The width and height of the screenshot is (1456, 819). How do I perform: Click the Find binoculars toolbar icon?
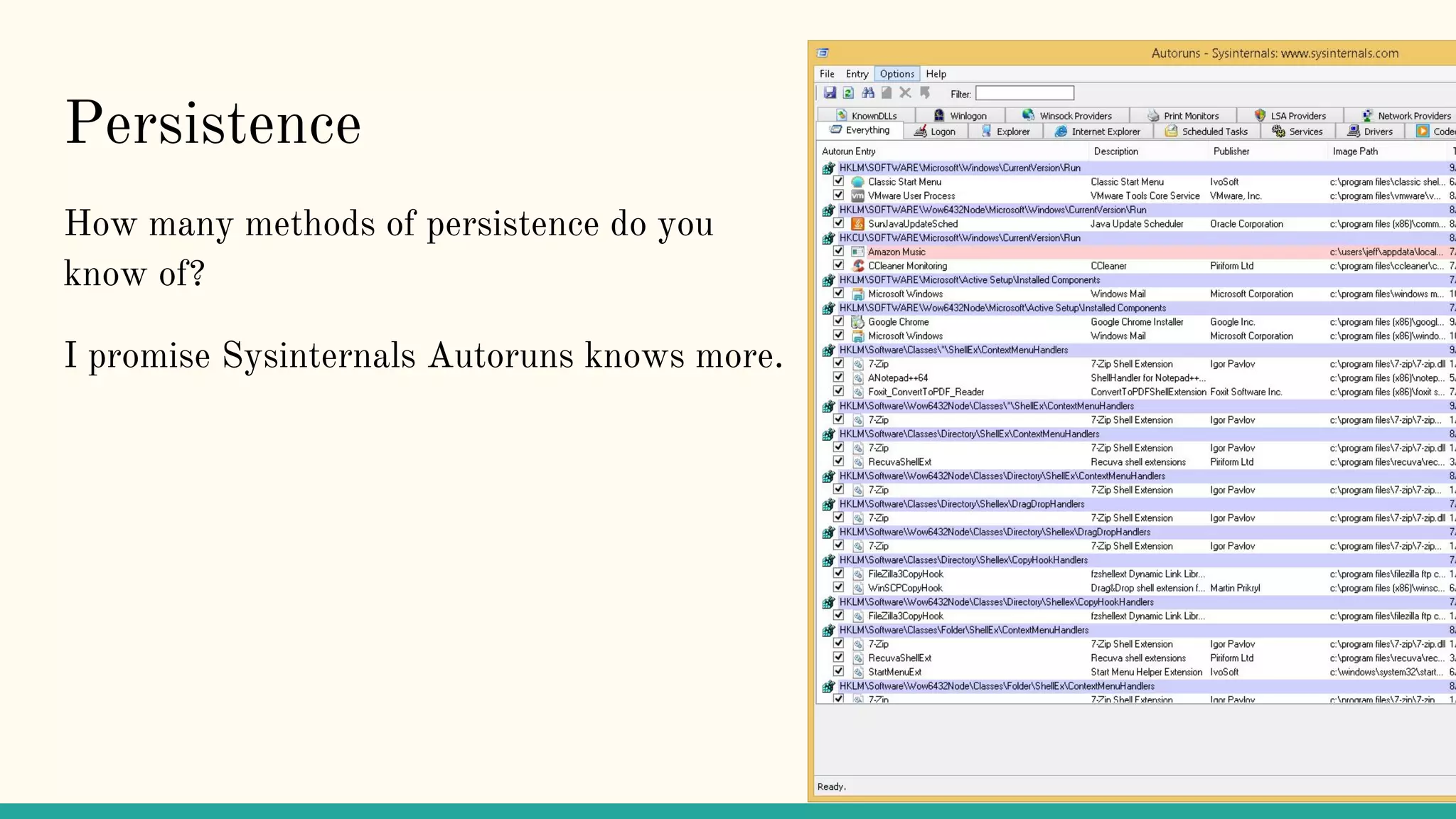867,93
